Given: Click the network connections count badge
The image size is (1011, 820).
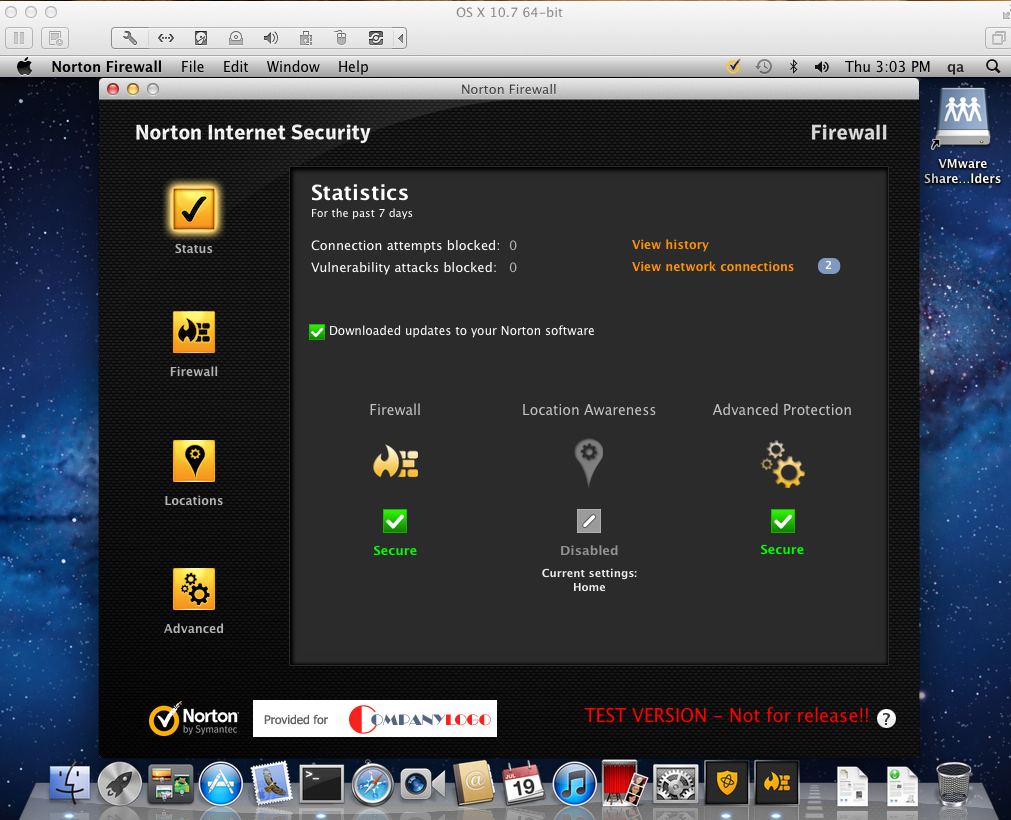Looking at the screenshot, I should point(828,266).
